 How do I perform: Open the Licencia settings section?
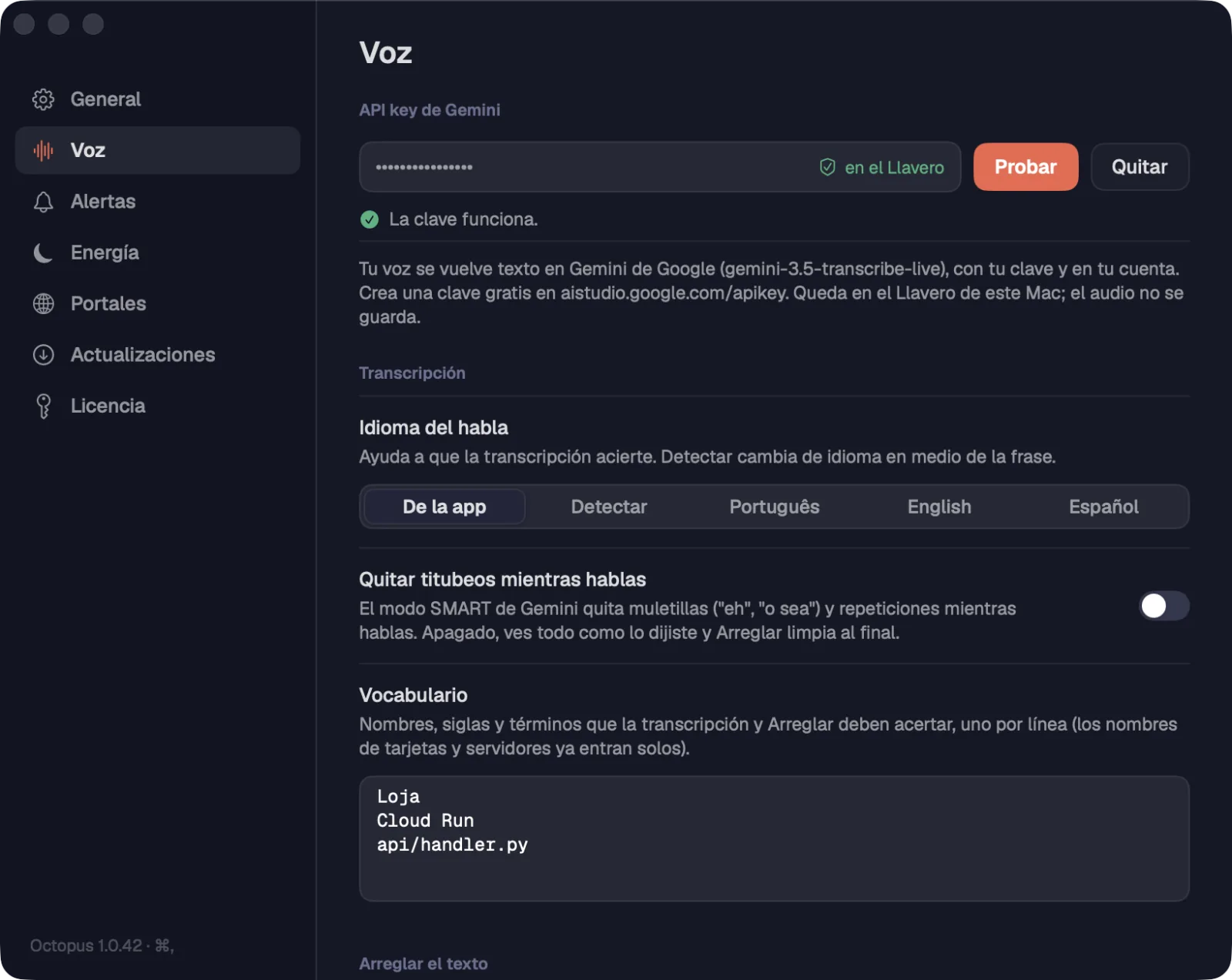[158, 406]
